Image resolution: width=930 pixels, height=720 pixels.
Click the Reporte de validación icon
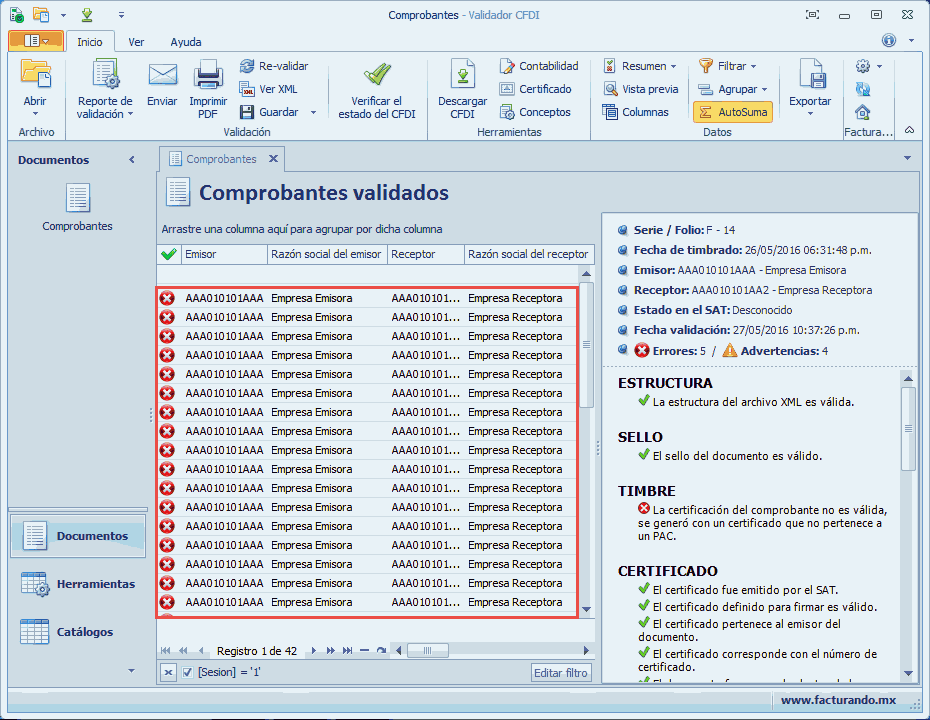105,74
